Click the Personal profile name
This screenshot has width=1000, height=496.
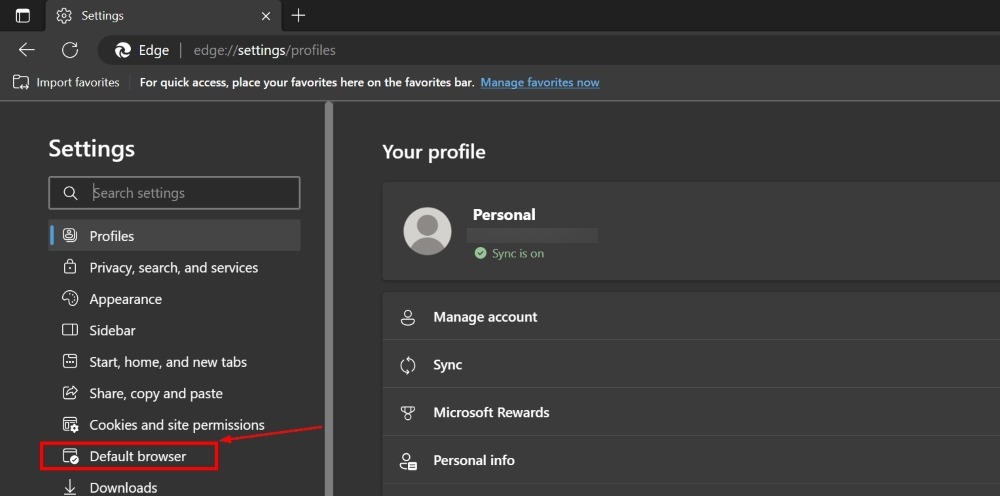(504, 215)
